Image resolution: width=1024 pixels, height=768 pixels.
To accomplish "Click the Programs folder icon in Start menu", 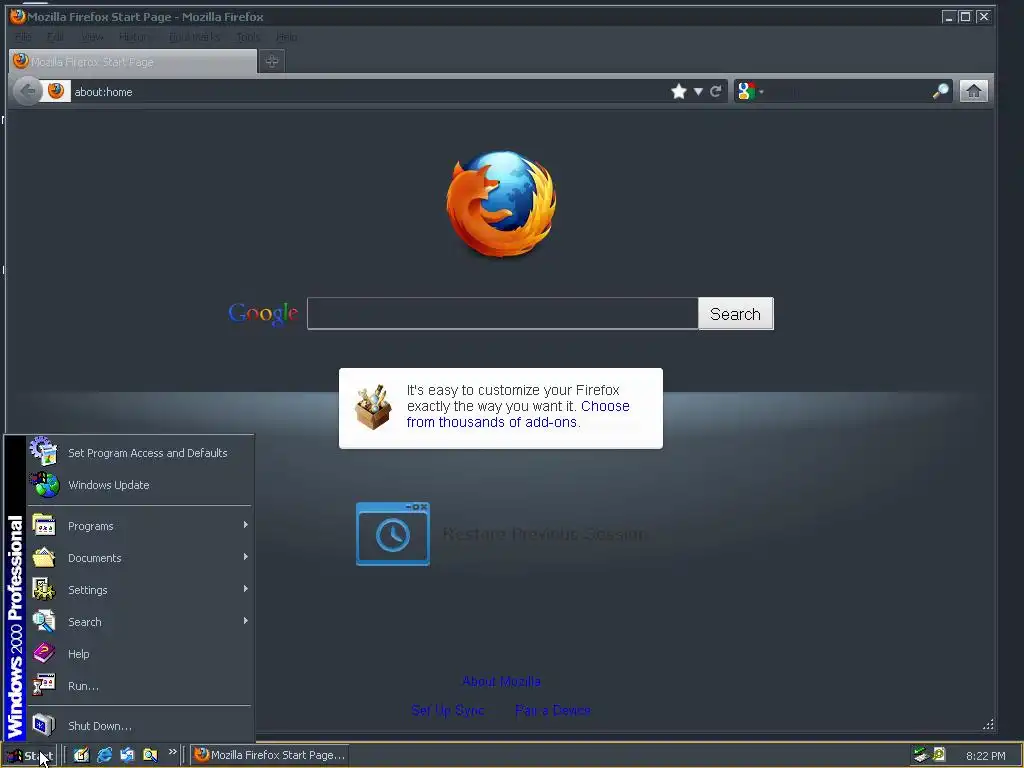I will coord(44,525).
